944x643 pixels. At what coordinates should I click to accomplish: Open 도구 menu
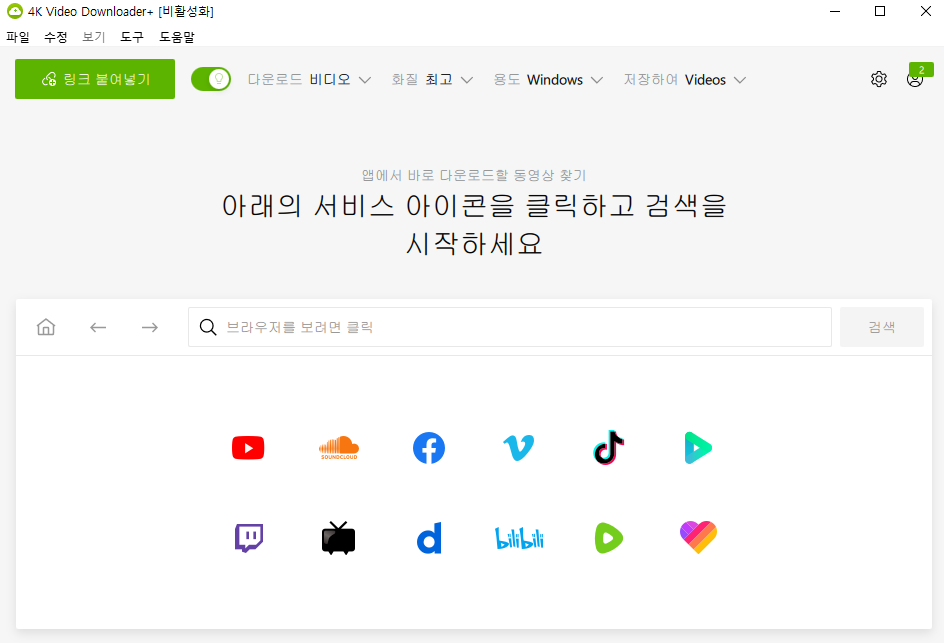(x=132, y=37)
